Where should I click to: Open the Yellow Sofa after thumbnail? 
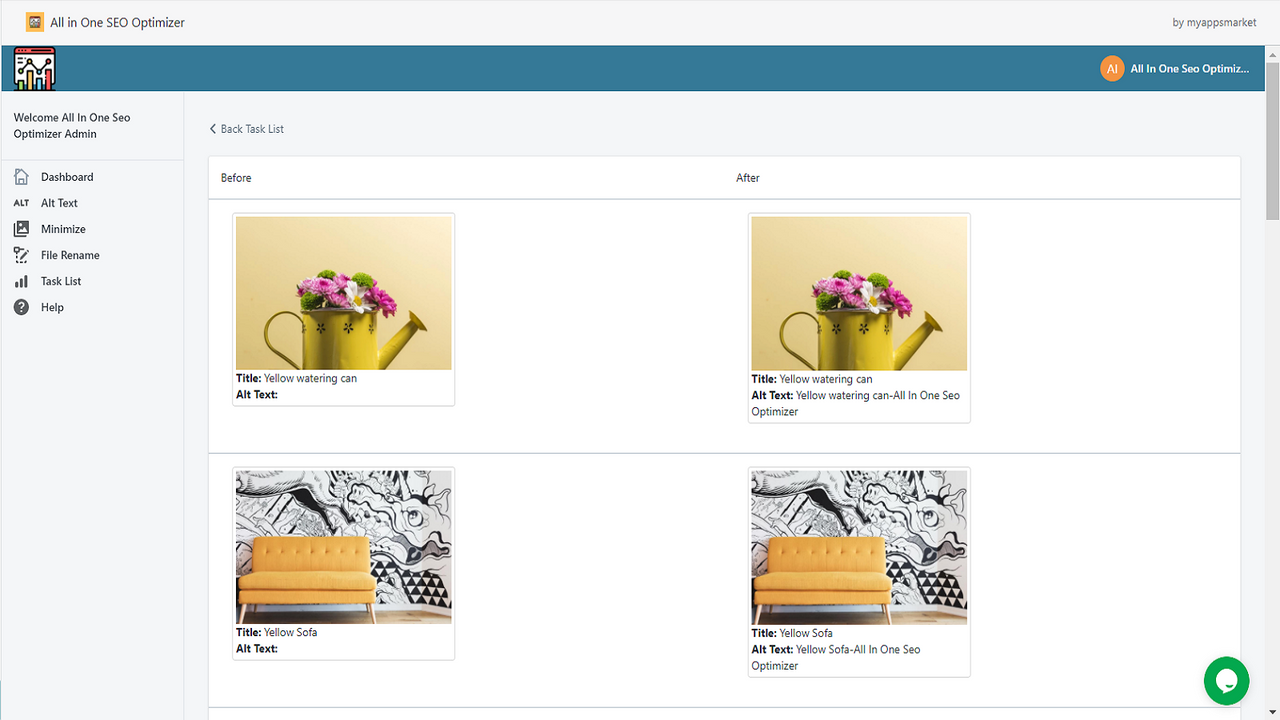(858, 546)
